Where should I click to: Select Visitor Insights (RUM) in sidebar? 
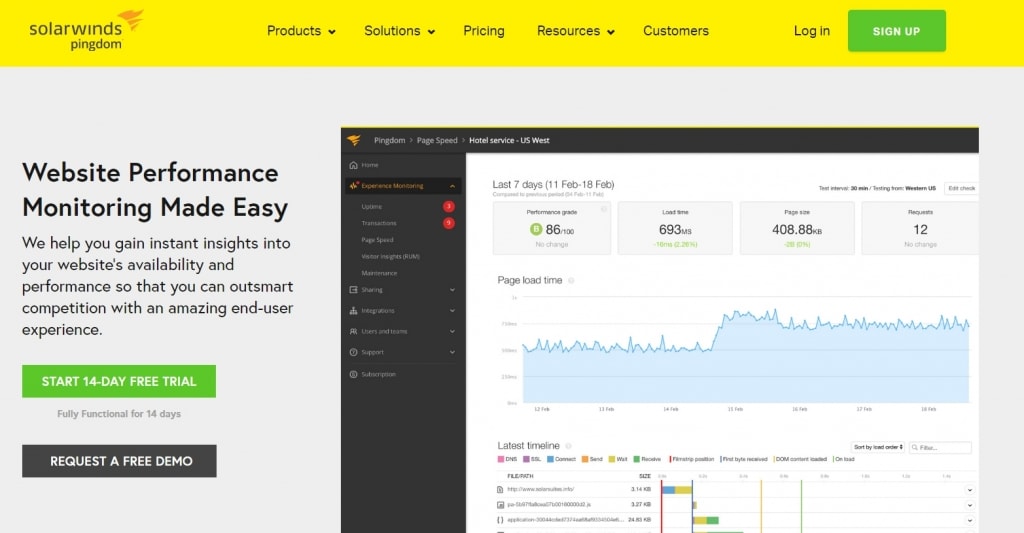[391, 257]
